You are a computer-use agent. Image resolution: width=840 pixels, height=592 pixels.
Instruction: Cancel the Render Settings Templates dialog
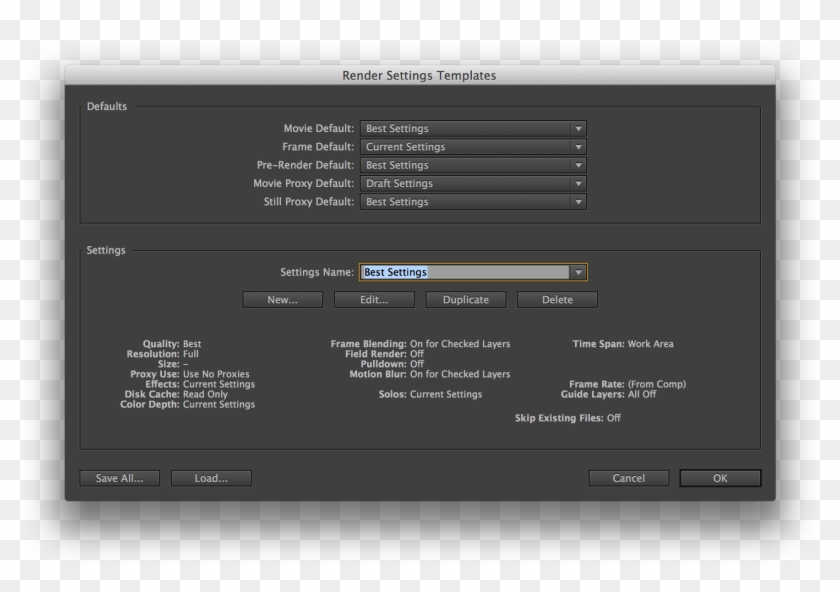coord(628,478)
